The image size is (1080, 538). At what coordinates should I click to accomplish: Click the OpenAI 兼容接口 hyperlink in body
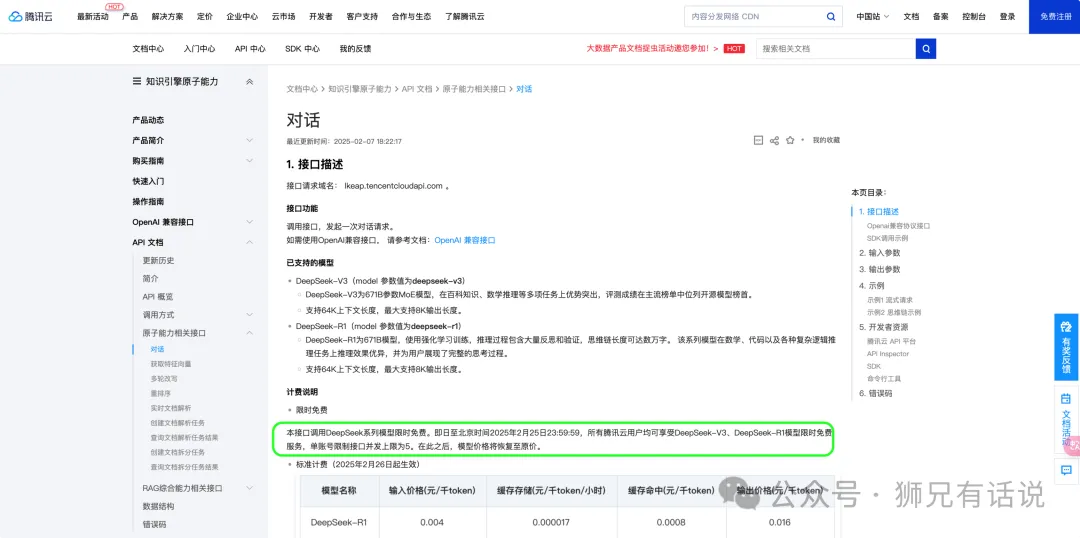pyautogui.click(x=464, y=240)
